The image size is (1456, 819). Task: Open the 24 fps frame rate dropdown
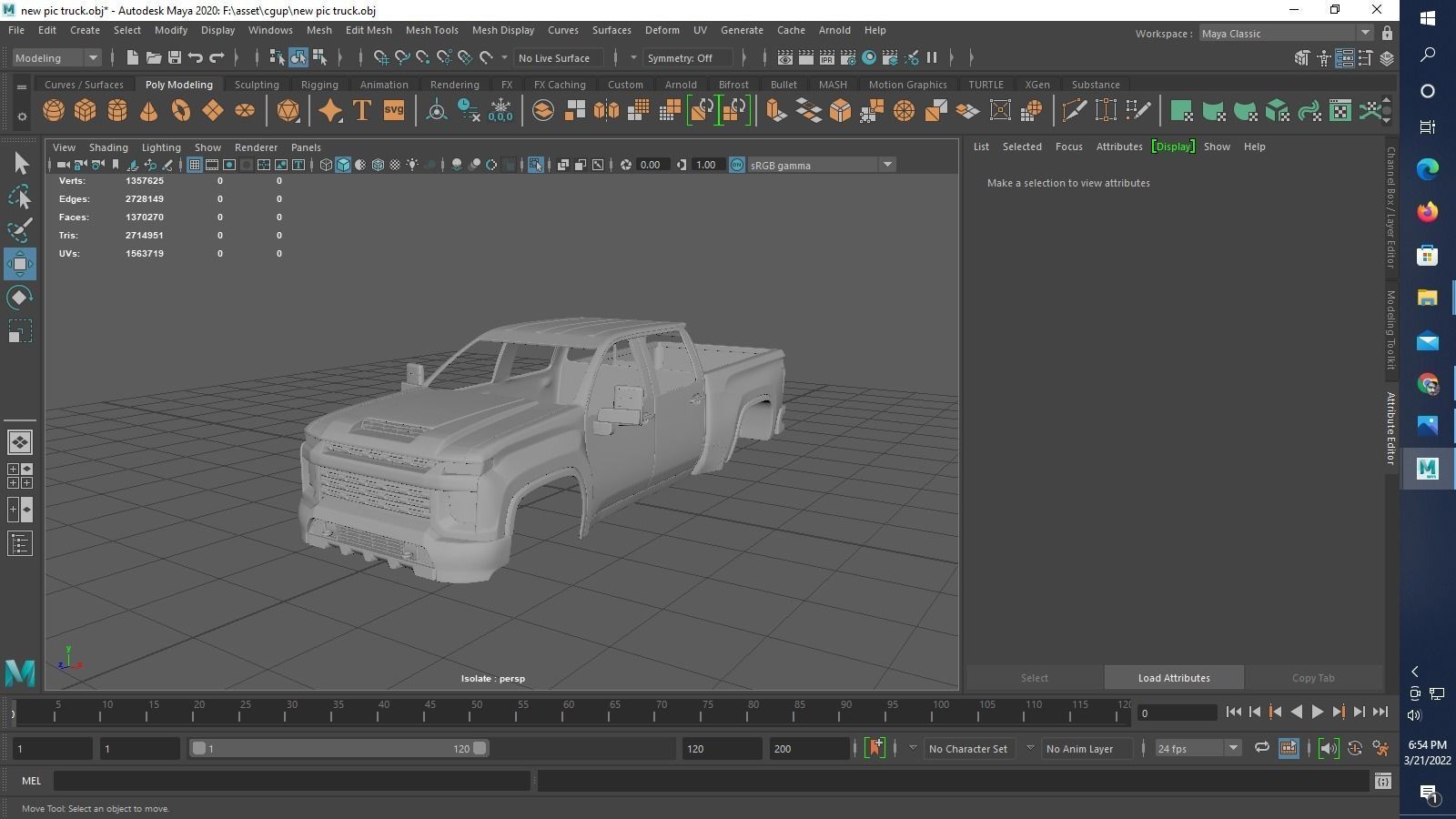click(1198, 748)
